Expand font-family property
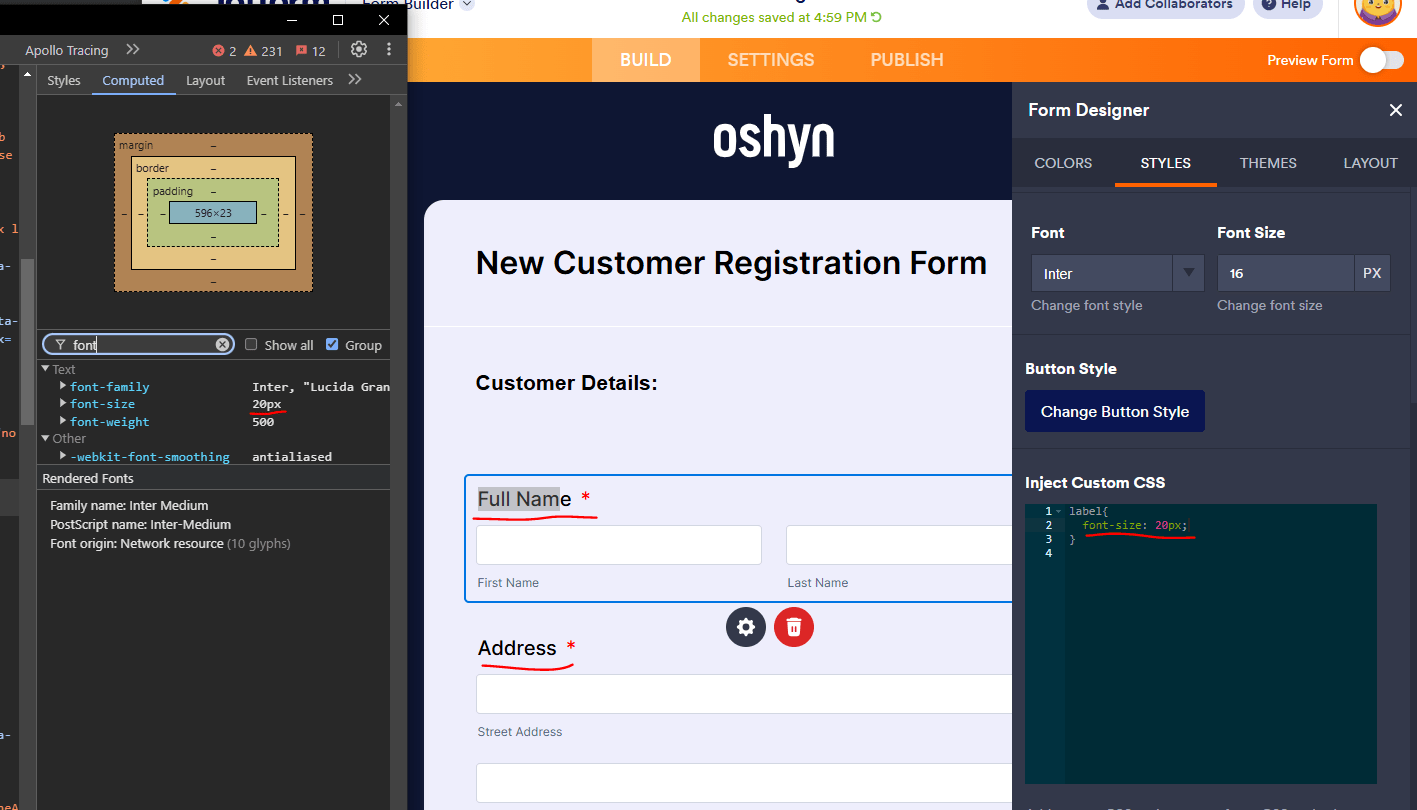Screen dimensions: 1417x810 click(x=63, y=386)
